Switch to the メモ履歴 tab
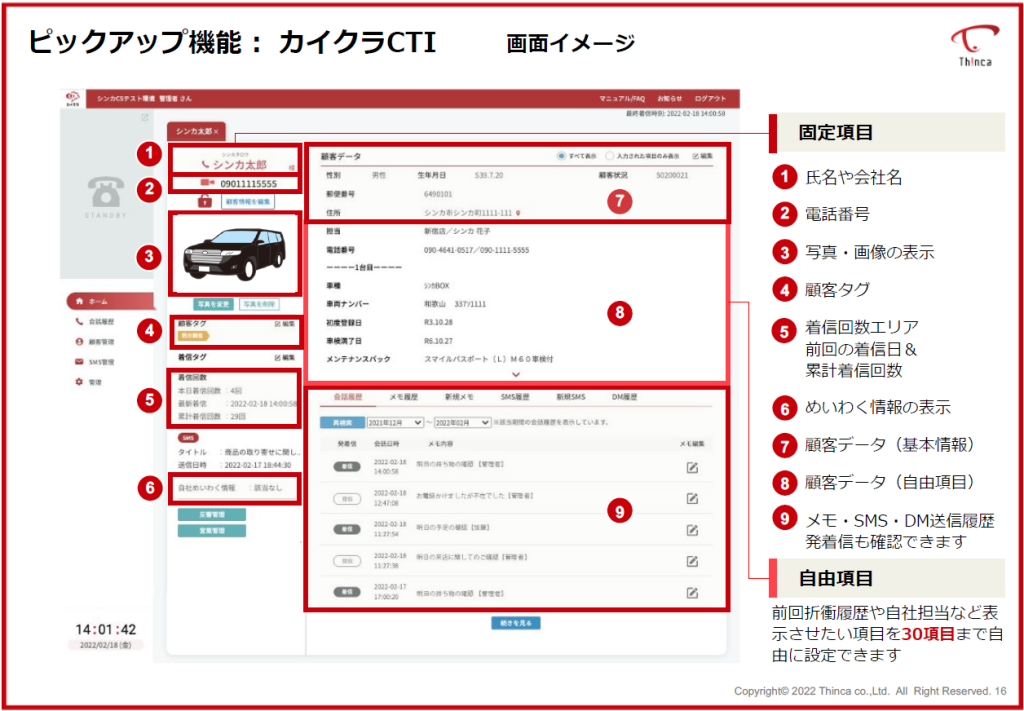1024x711 pixels. point(404,396)
